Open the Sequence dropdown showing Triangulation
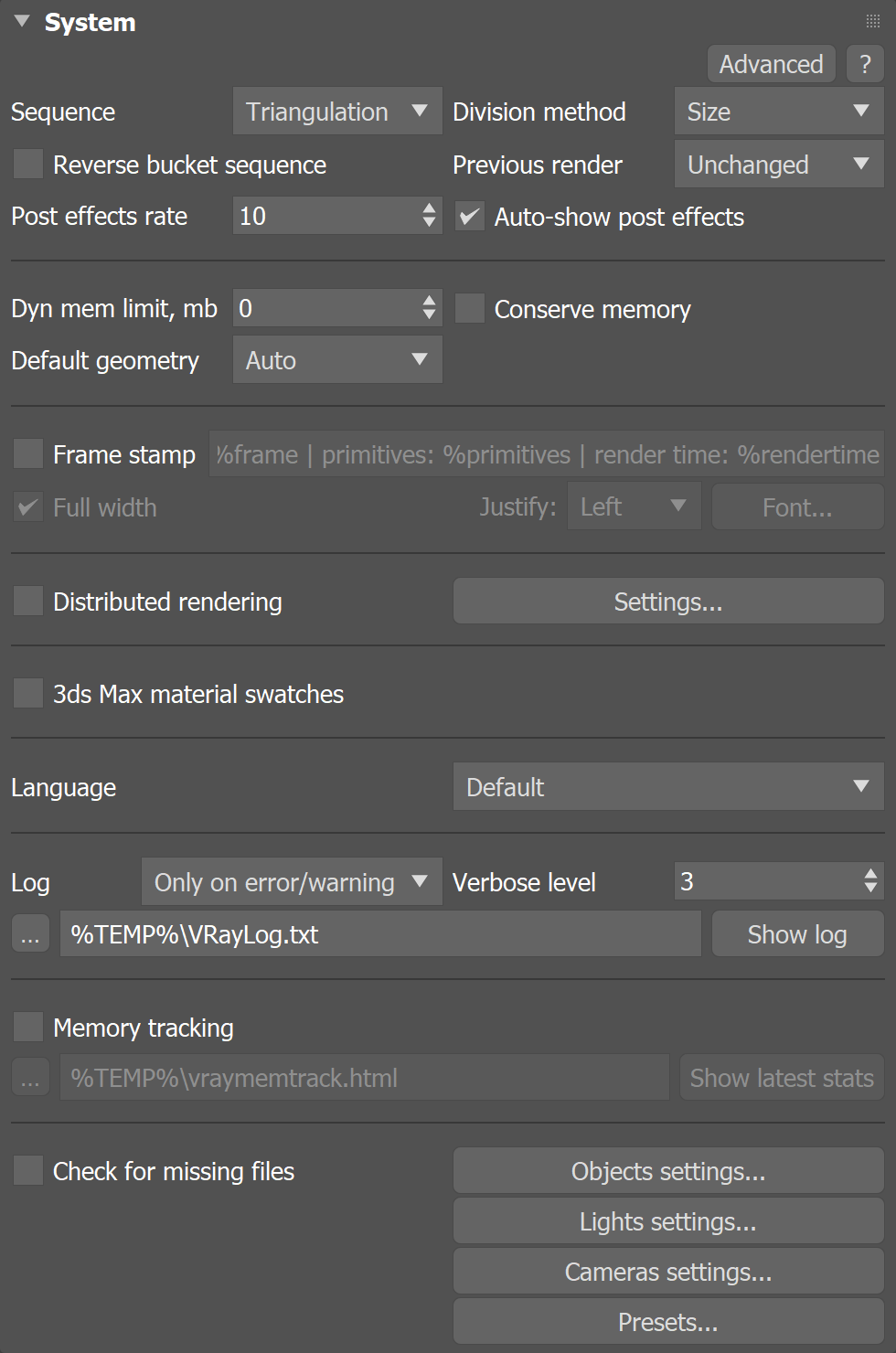 coord(336,111)
